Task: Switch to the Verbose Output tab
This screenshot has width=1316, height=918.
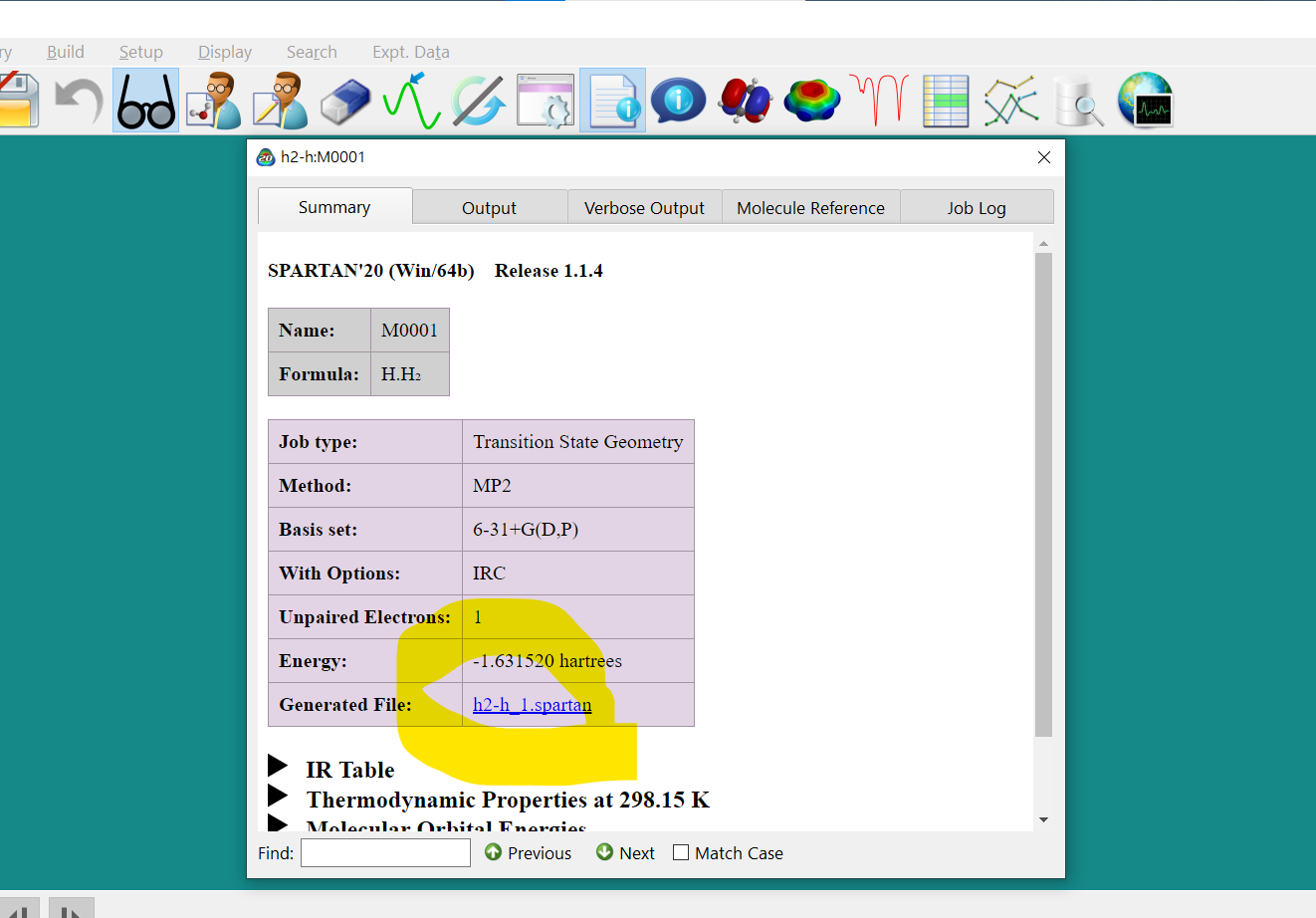Action: point(644,208)
